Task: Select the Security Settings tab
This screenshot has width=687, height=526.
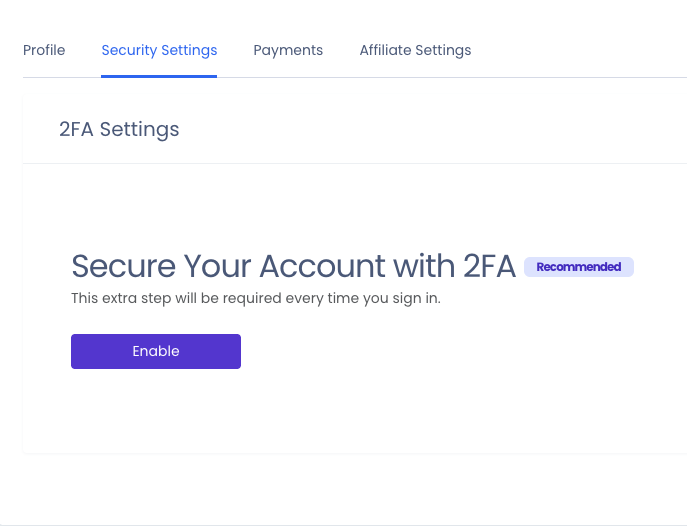Action: [159, 50]
